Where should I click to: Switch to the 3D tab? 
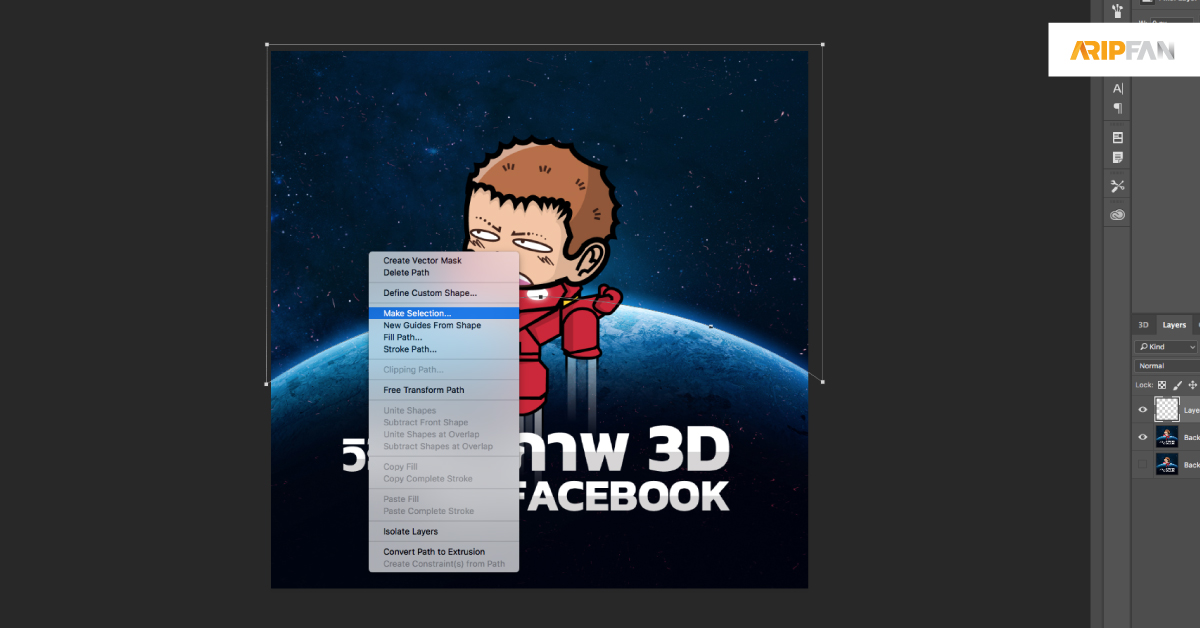pyautogui.click(x=1143, y=325)
